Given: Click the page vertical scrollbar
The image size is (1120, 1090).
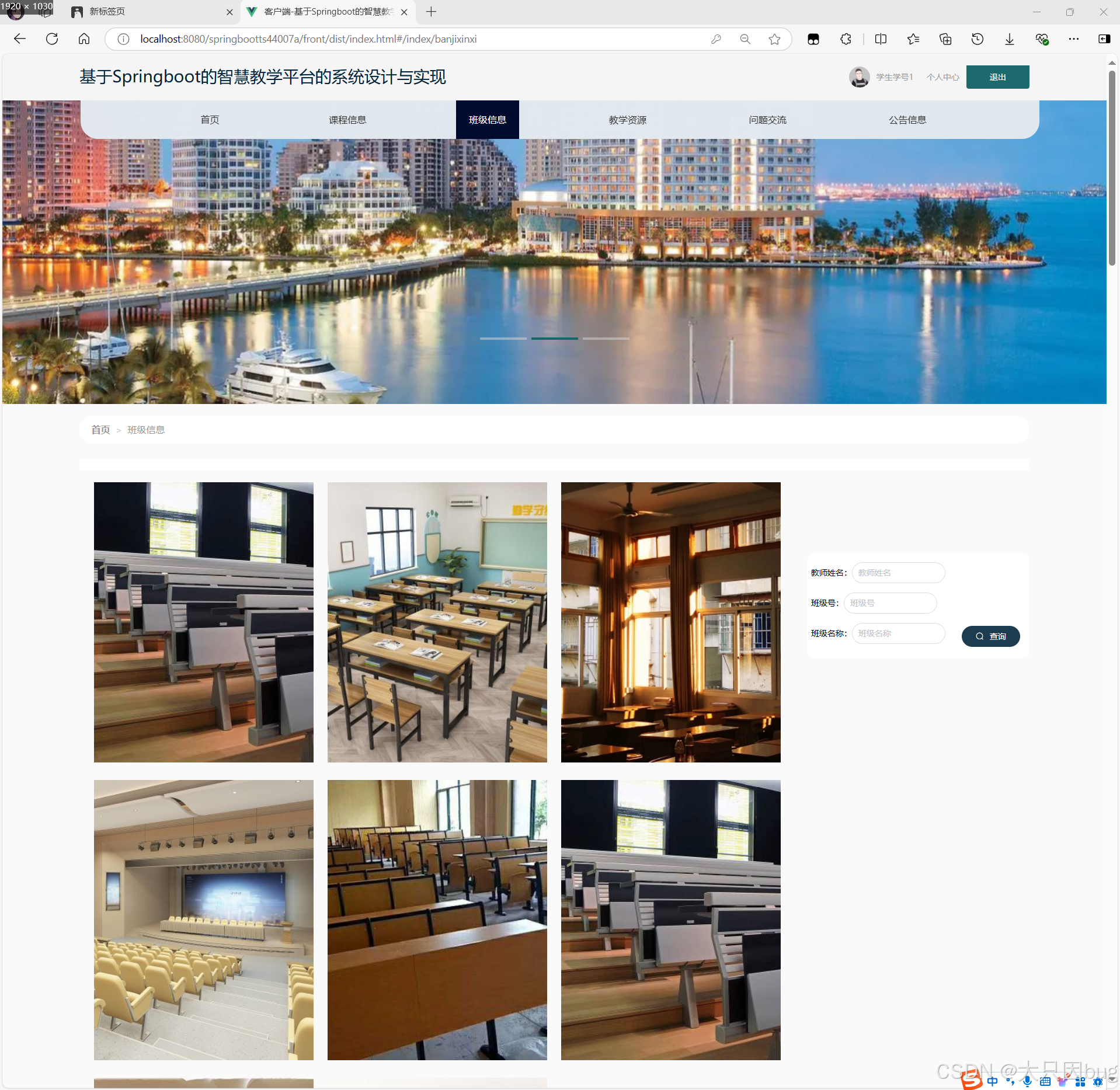Looking at the screenshot, I should click(x=1112, y=168).
